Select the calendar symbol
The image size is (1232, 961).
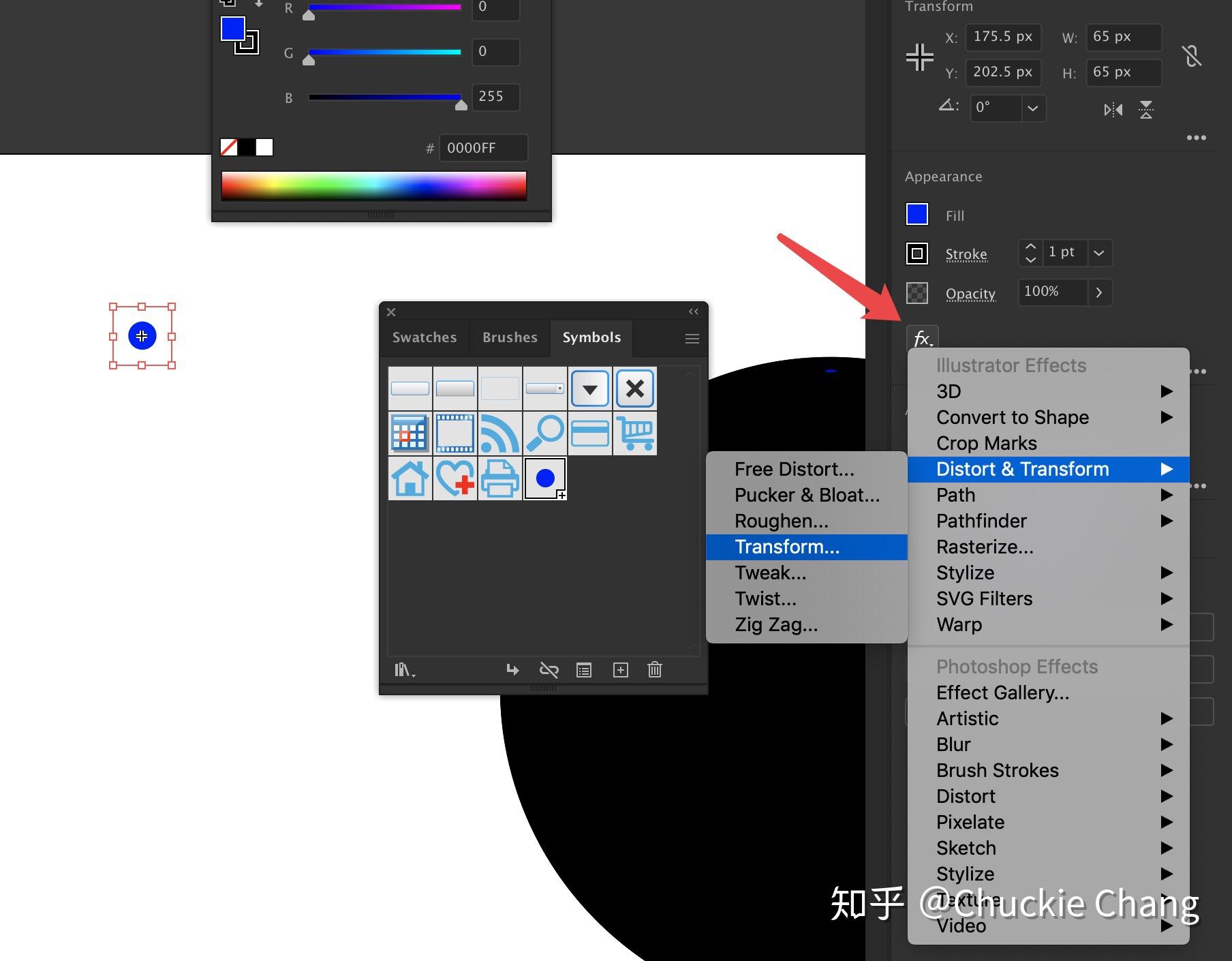coord(410,433)
